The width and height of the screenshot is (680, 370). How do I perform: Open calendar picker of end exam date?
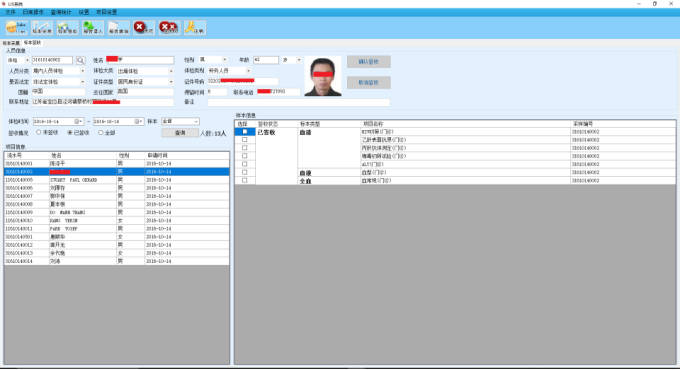coord(138,121)
